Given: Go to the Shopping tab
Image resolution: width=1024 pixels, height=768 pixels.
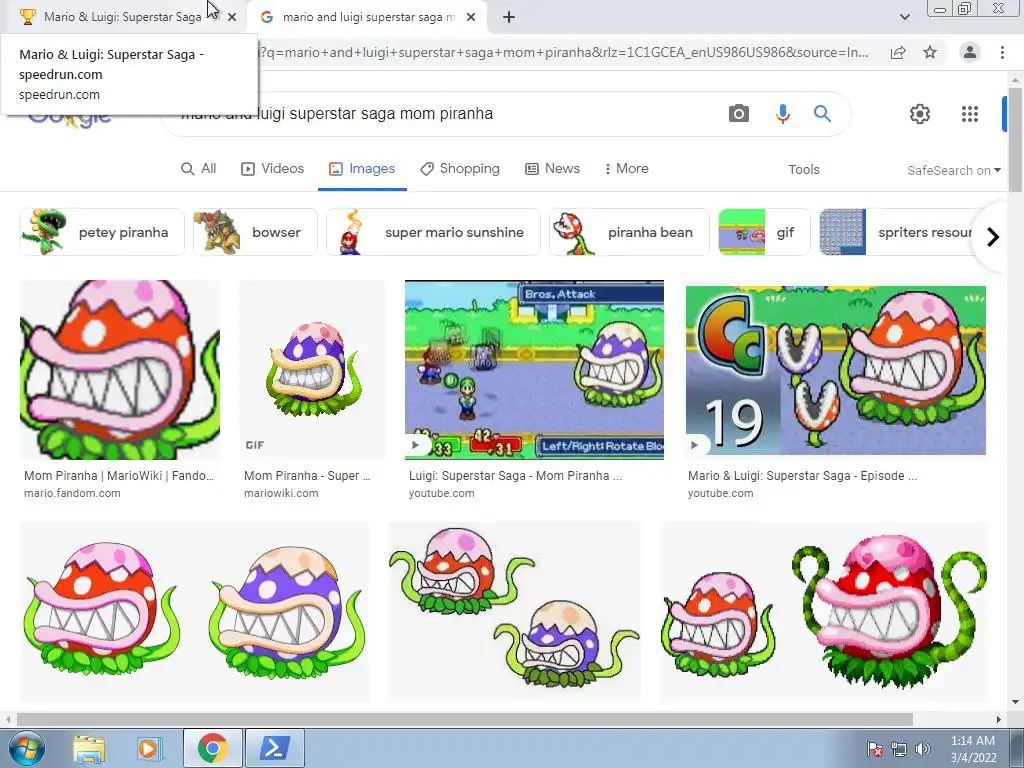Looking at the screenshot, I should click(460, 168).
